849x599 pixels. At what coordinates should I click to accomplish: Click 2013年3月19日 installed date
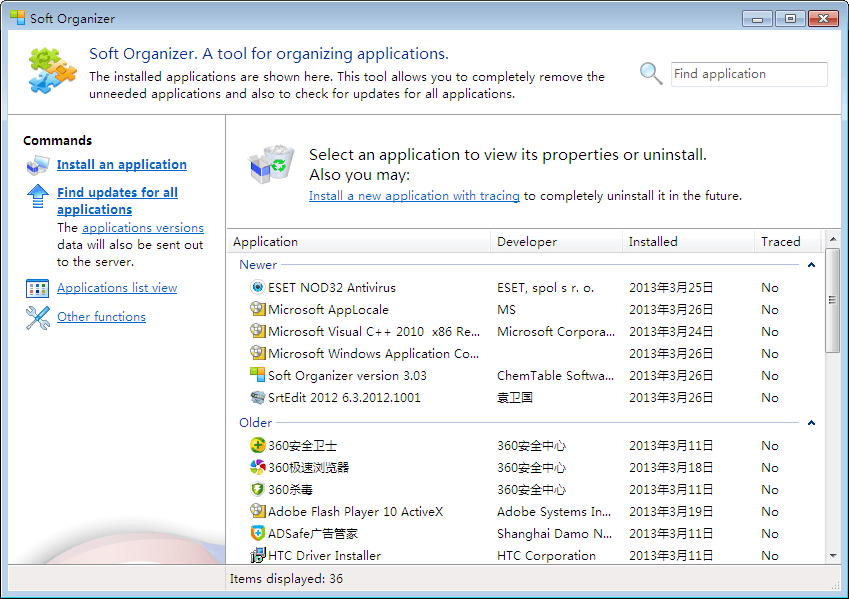(x=671, y=512)
